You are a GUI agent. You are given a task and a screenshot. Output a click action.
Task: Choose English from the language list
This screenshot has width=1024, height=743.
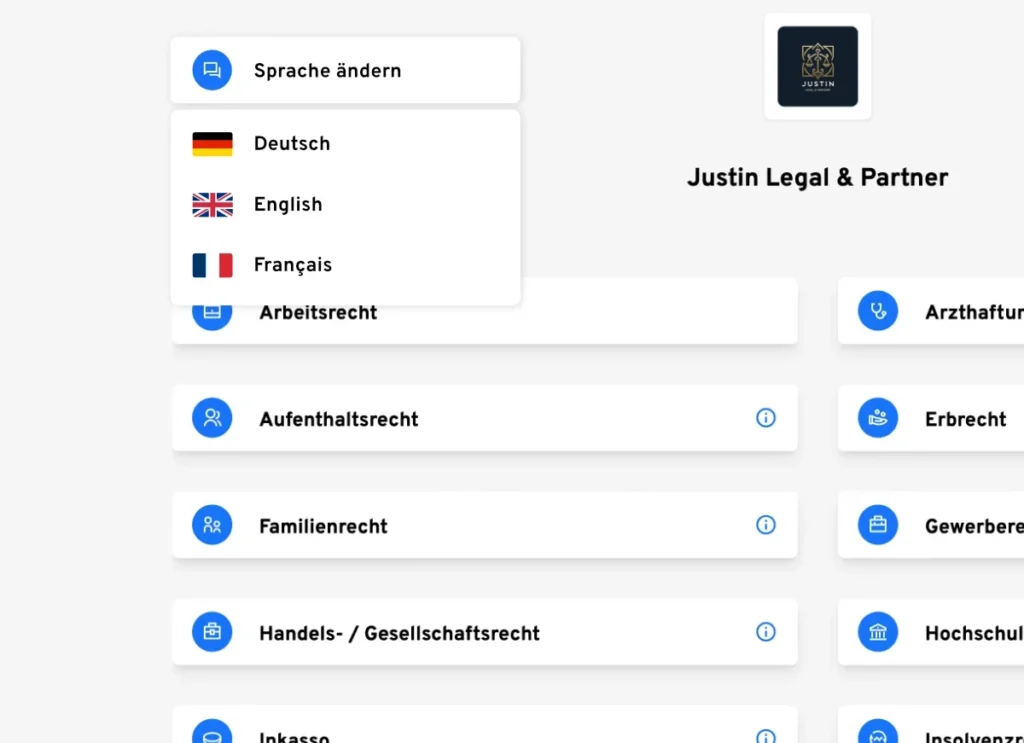tap(288, 205)
